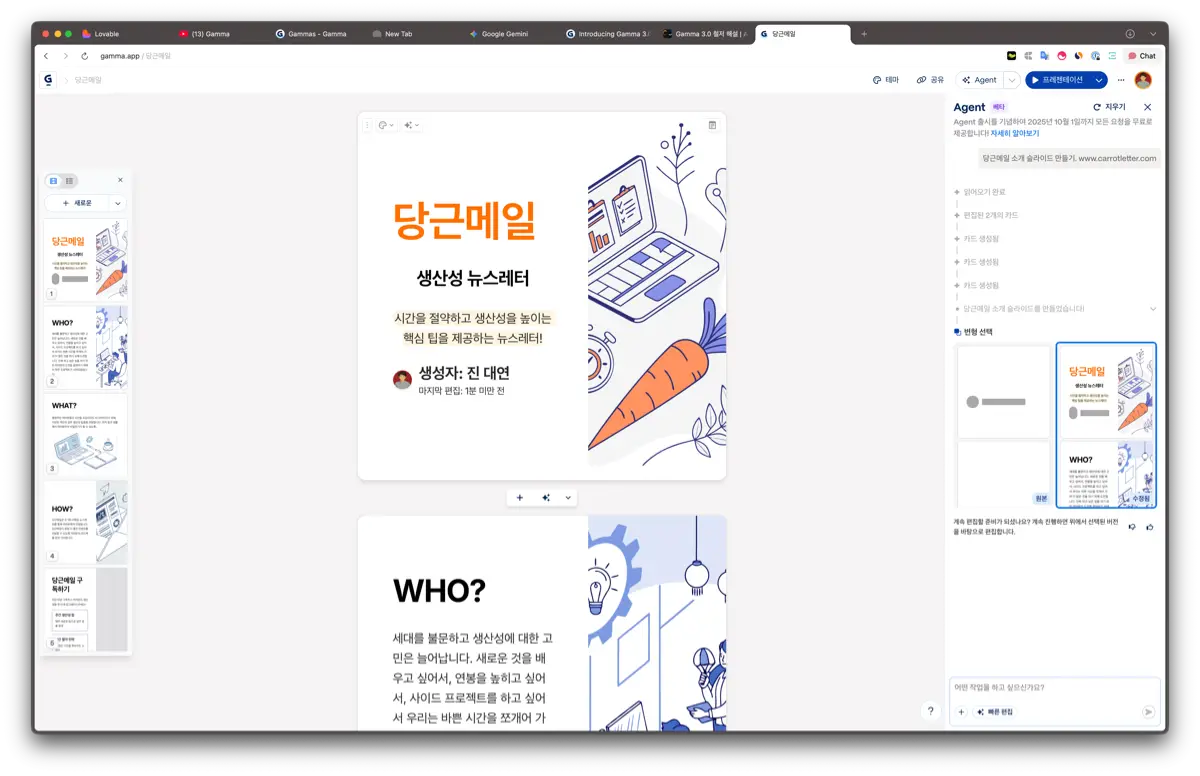Expand the 프레젠테이션 dropdown chevron
This screenshot has height=776, width=1200.
click(1100, 80)
